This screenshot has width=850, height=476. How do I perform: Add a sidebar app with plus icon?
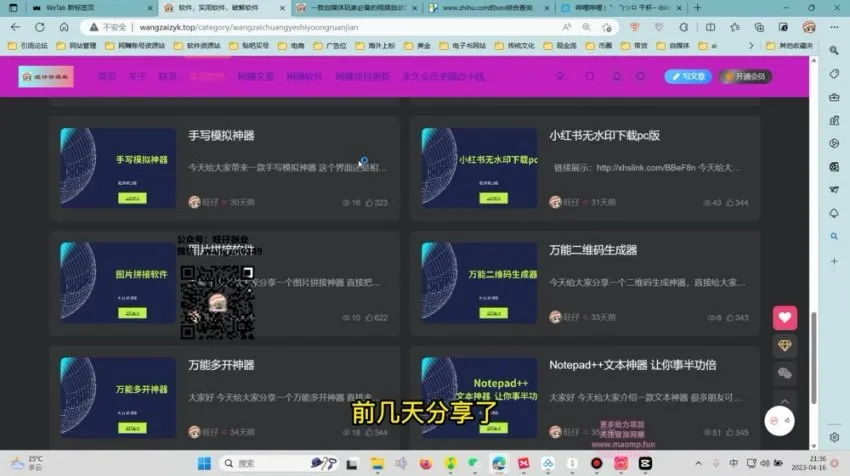click(x=834, y=261)
